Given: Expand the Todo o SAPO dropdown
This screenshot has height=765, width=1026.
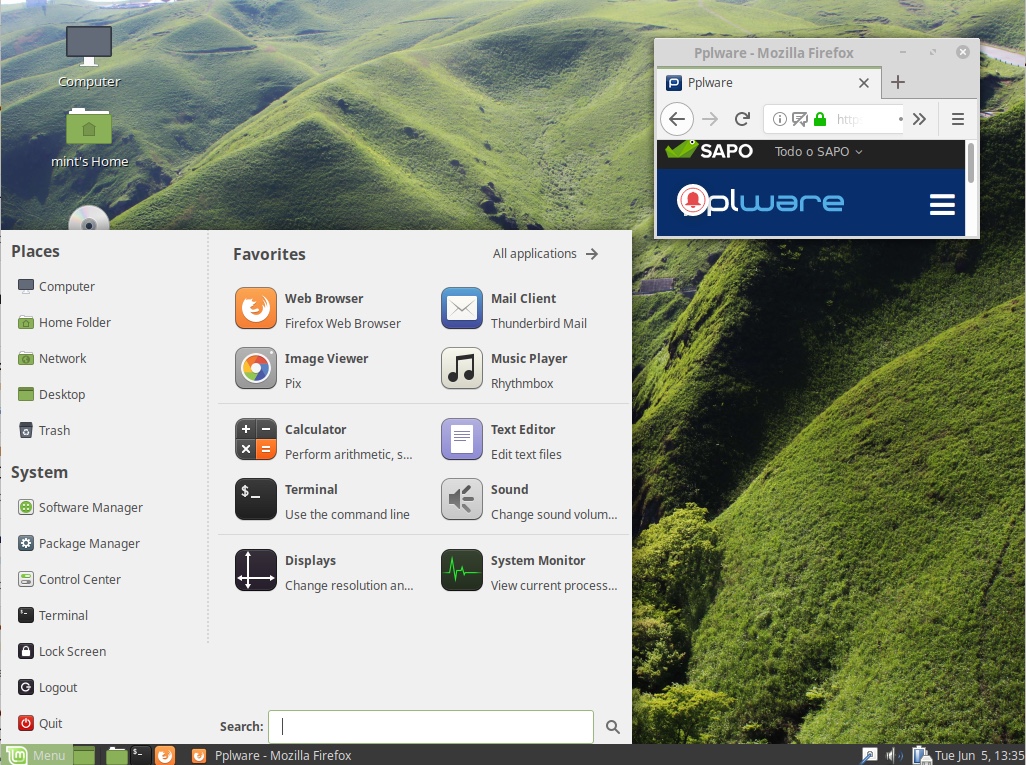Looking at the screenshot, I should pos(817,151).
